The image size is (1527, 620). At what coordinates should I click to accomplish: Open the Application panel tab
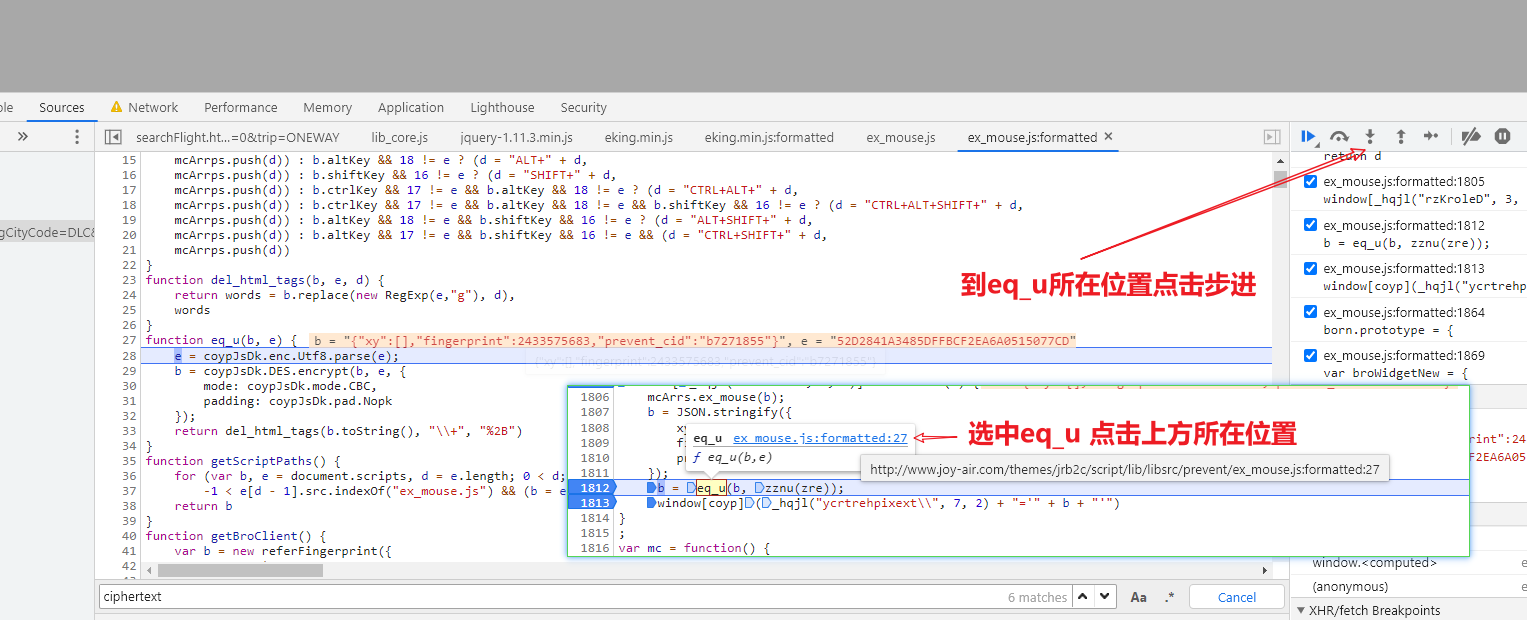[411, 107]
